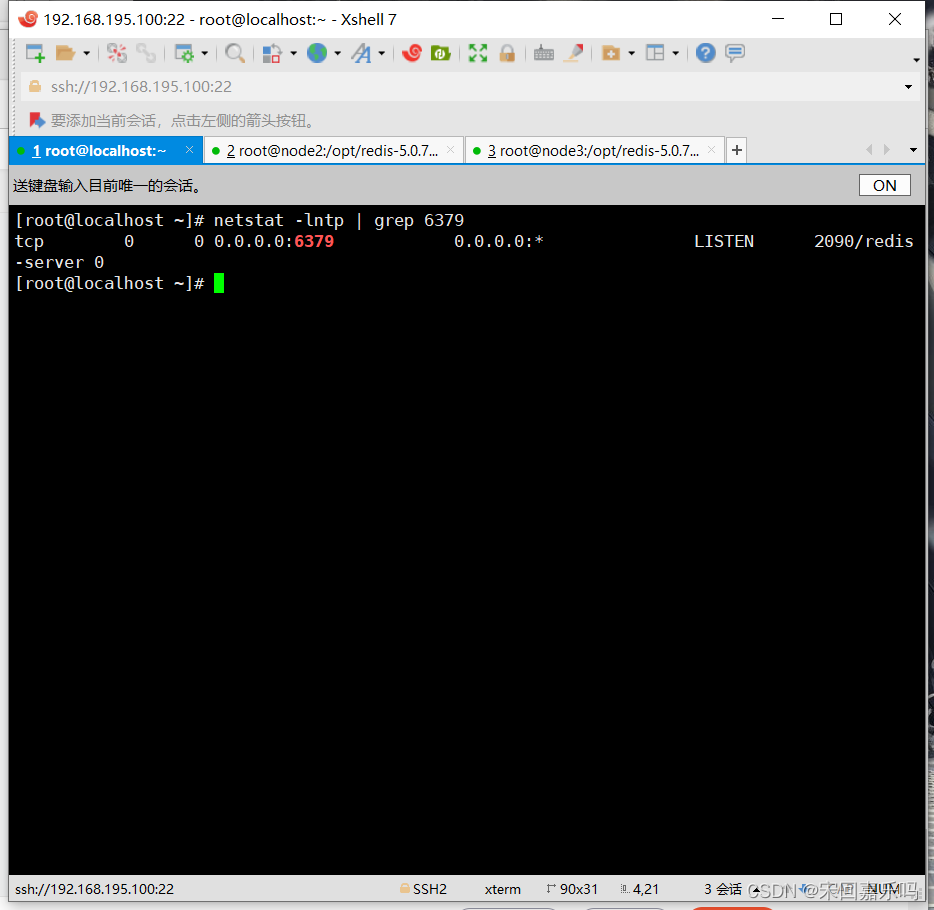Click status bar ssh://192.168.195.100:22 text
The image size is (934, 910).
[94, 889]
